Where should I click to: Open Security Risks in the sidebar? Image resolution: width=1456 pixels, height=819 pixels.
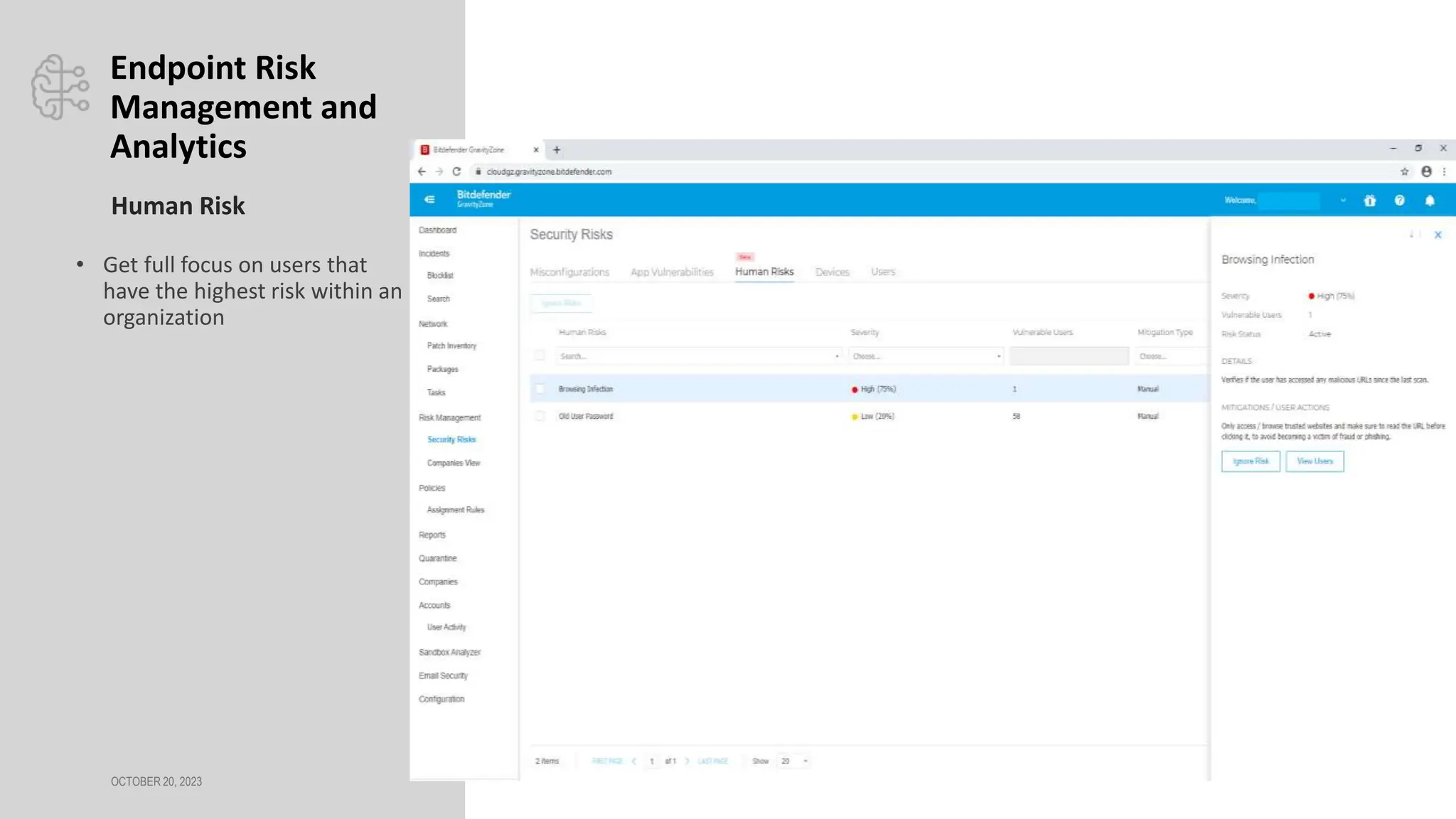pyautogui.click(x=451, y=440)
